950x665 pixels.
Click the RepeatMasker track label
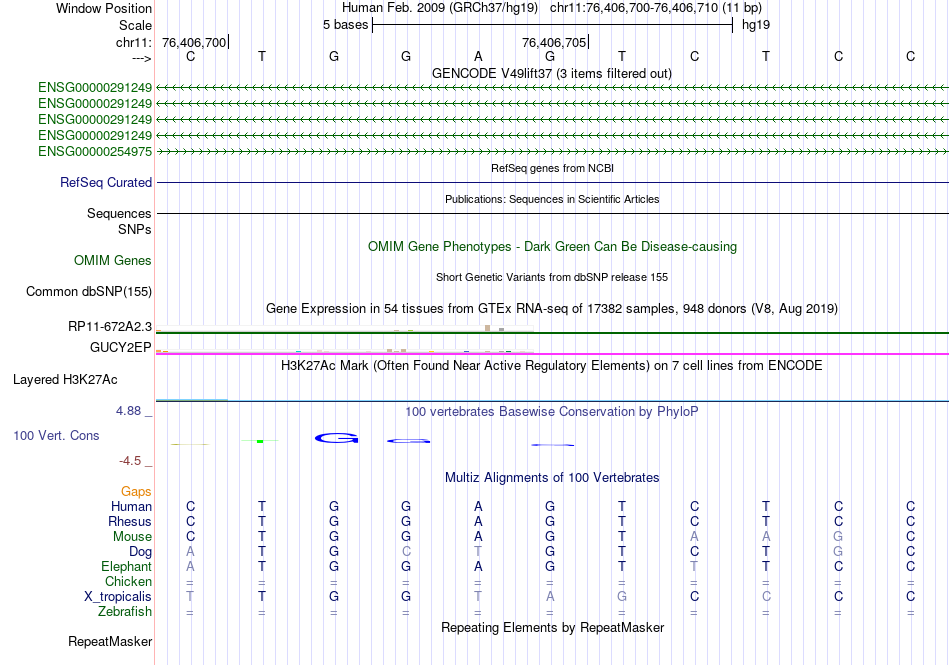pyautogui.click(x=110, y=641)
